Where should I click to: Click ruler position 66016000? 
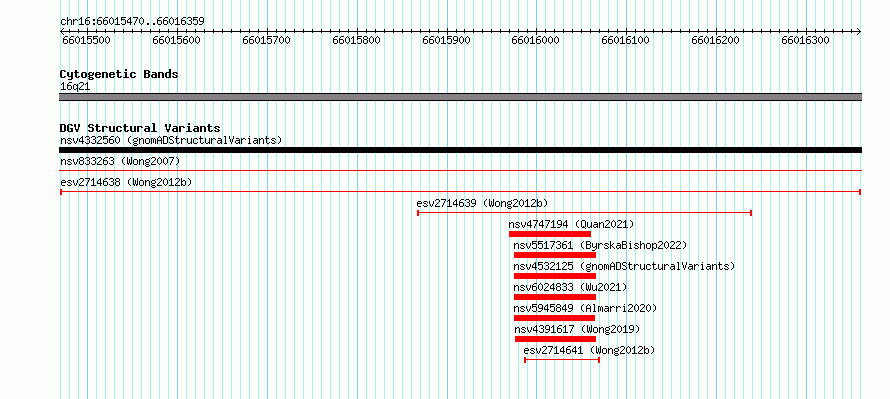535,40
